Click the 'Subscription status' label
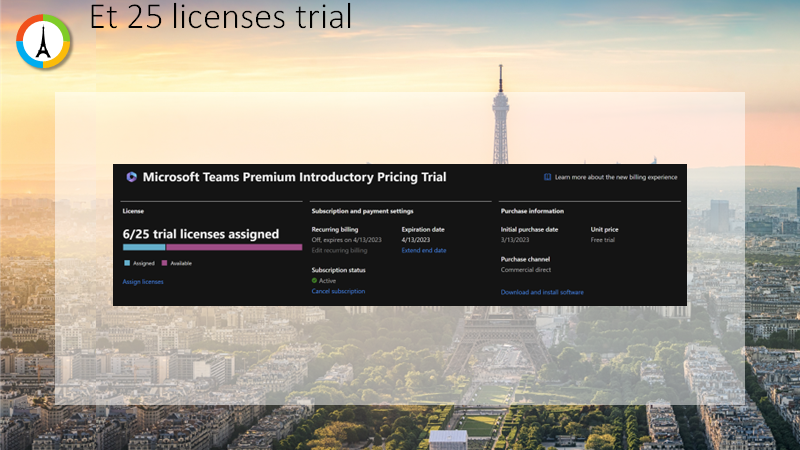This screenshot has width=800, height=450. coord(338,270)
